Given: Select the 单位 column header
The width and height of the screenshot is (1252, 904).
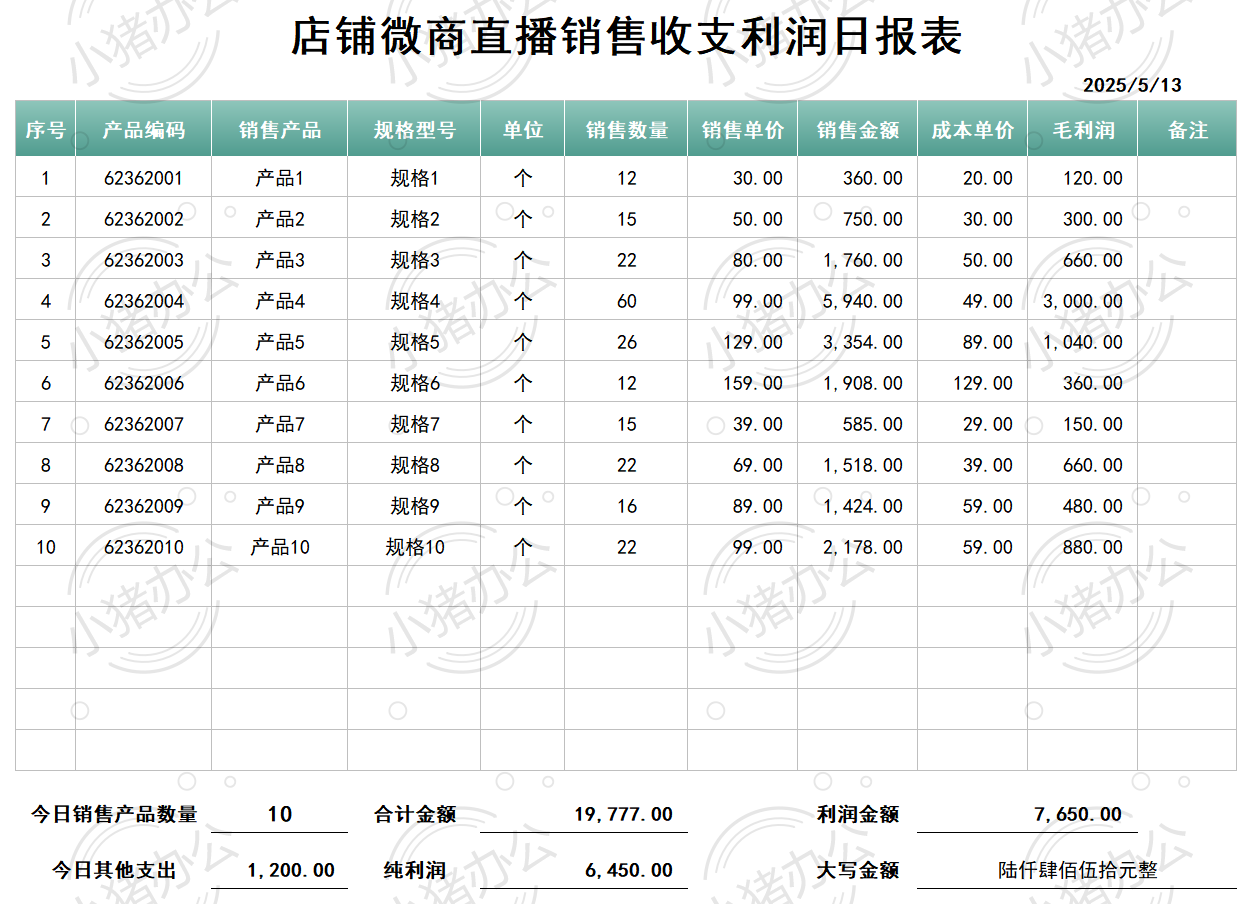Looking at the screenshot, I should click(x=523, y=129).
